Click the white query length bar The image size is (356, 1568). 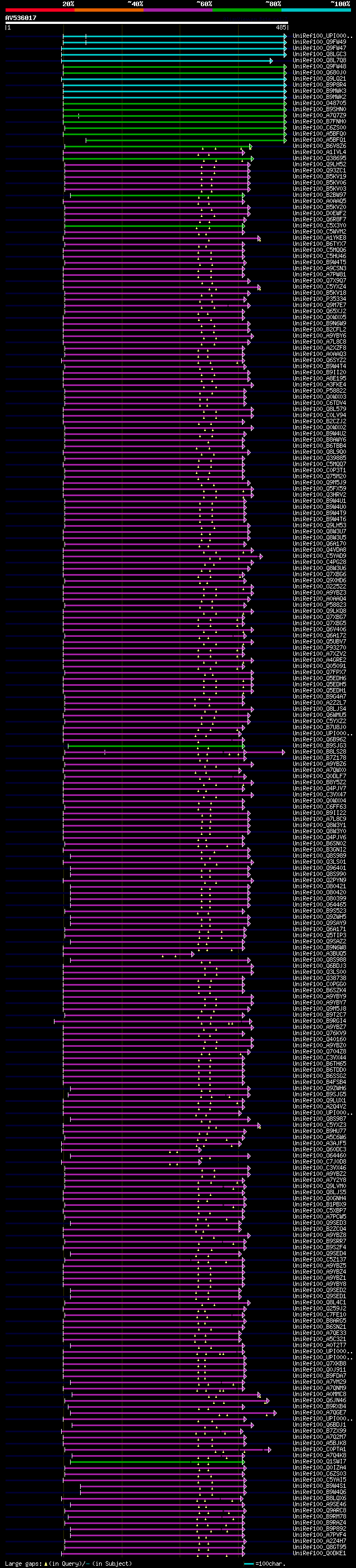coord(147,23)
